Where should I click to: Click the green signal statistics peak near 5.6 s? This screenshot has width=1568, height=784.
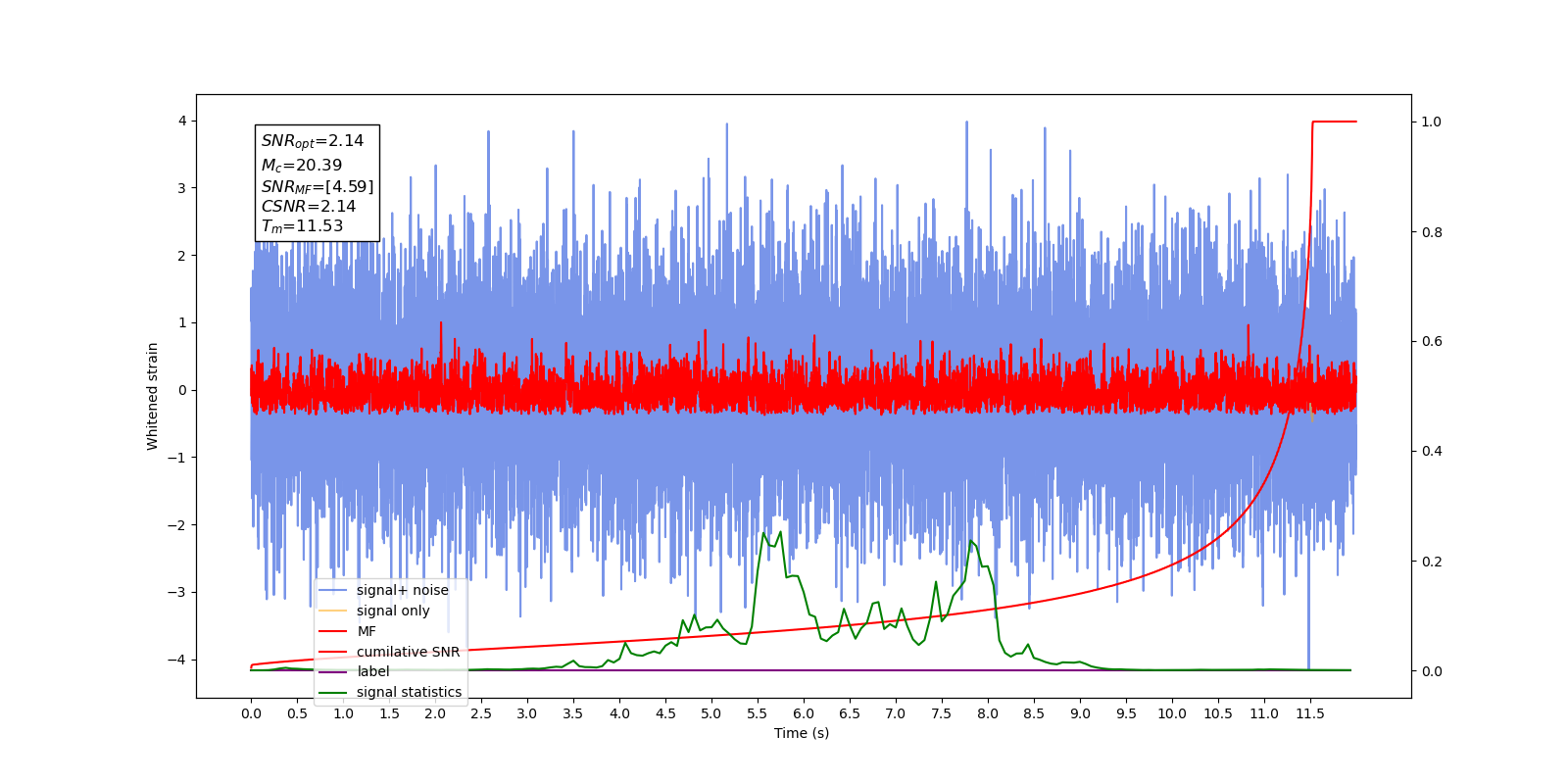click(764, 534)
